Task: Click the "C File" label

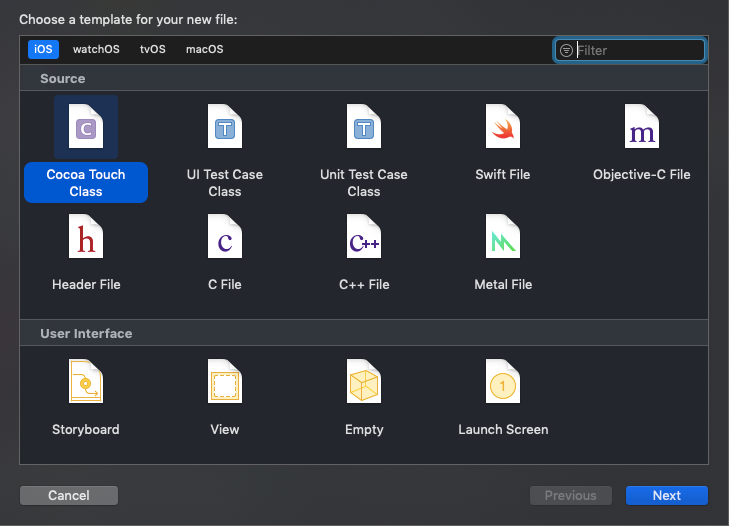Action: pyautogui.click(x=225, y=284)
